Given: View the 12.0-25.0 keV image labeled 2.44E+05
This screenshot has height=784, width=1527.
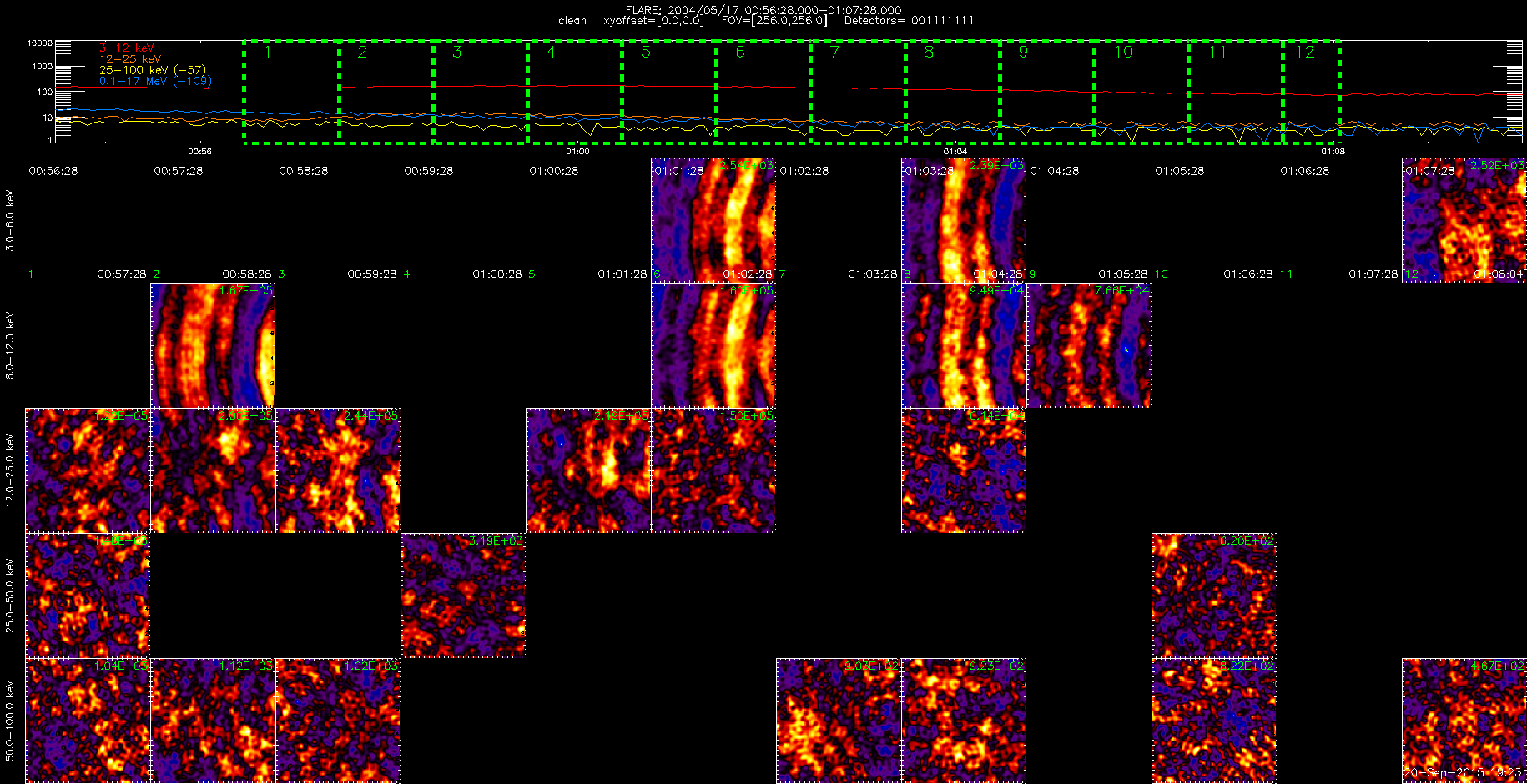Looking at the screenshot, I should [338, 470].
